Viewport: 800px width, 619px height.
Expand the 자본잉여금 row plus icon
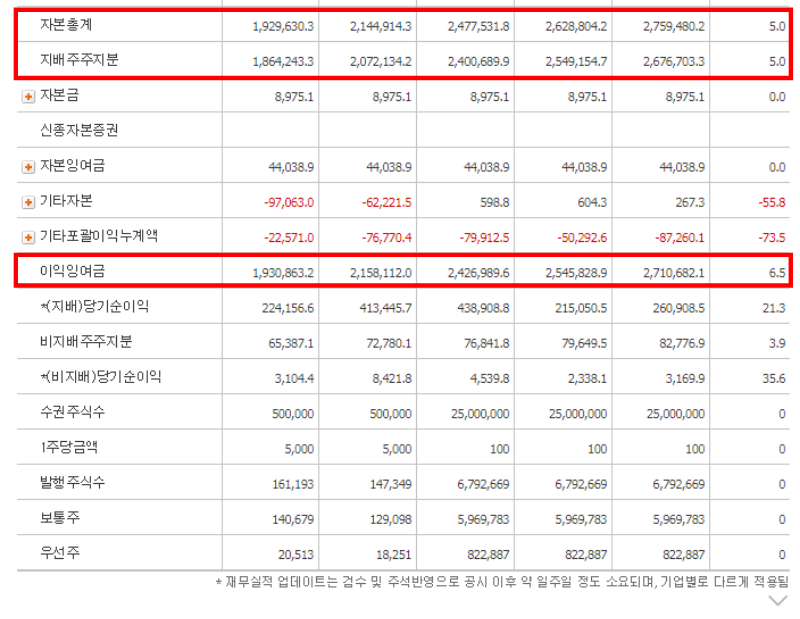tap(28, 167)
